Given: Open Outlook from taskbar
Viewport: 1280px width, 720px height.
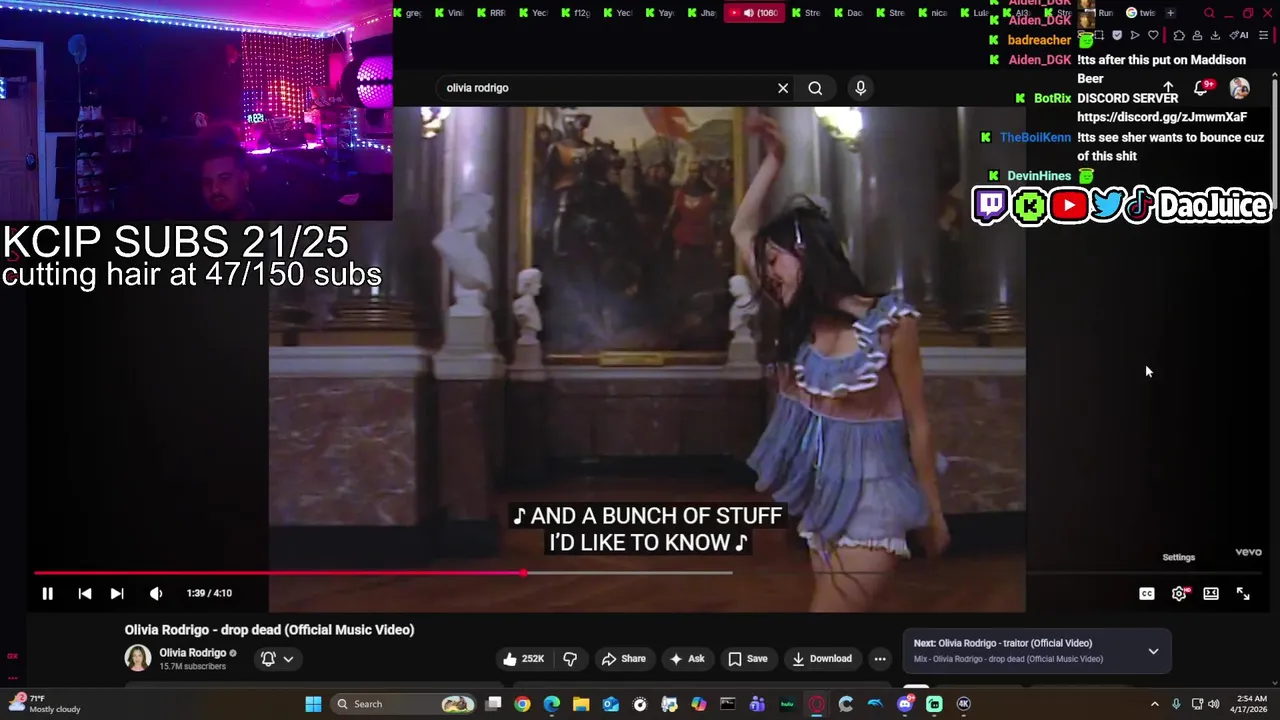Looking at the screenshot, I should click(611, 704).
